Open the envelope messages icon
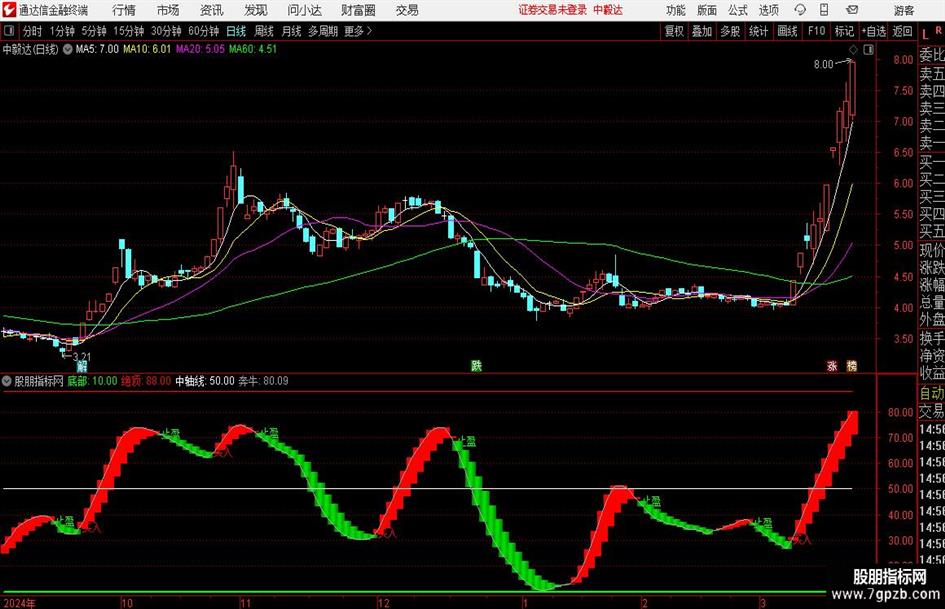945x609 pixels. [852, 10]
